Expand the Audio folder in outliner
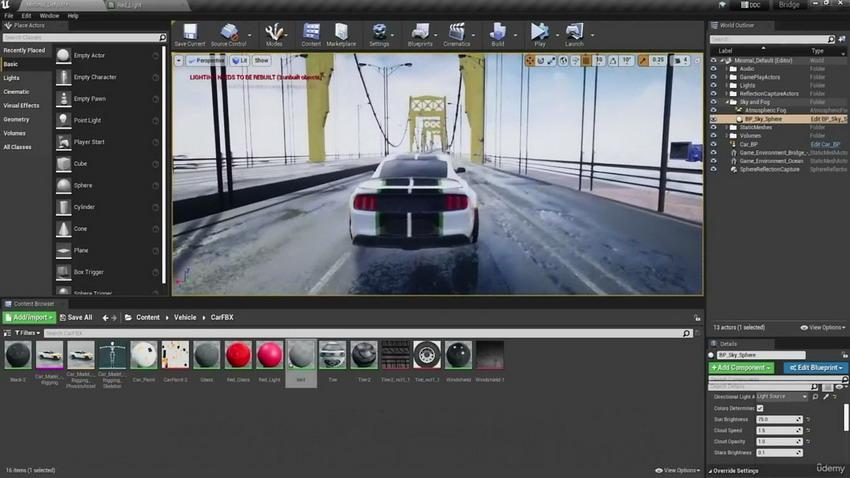 click(726, 69)
